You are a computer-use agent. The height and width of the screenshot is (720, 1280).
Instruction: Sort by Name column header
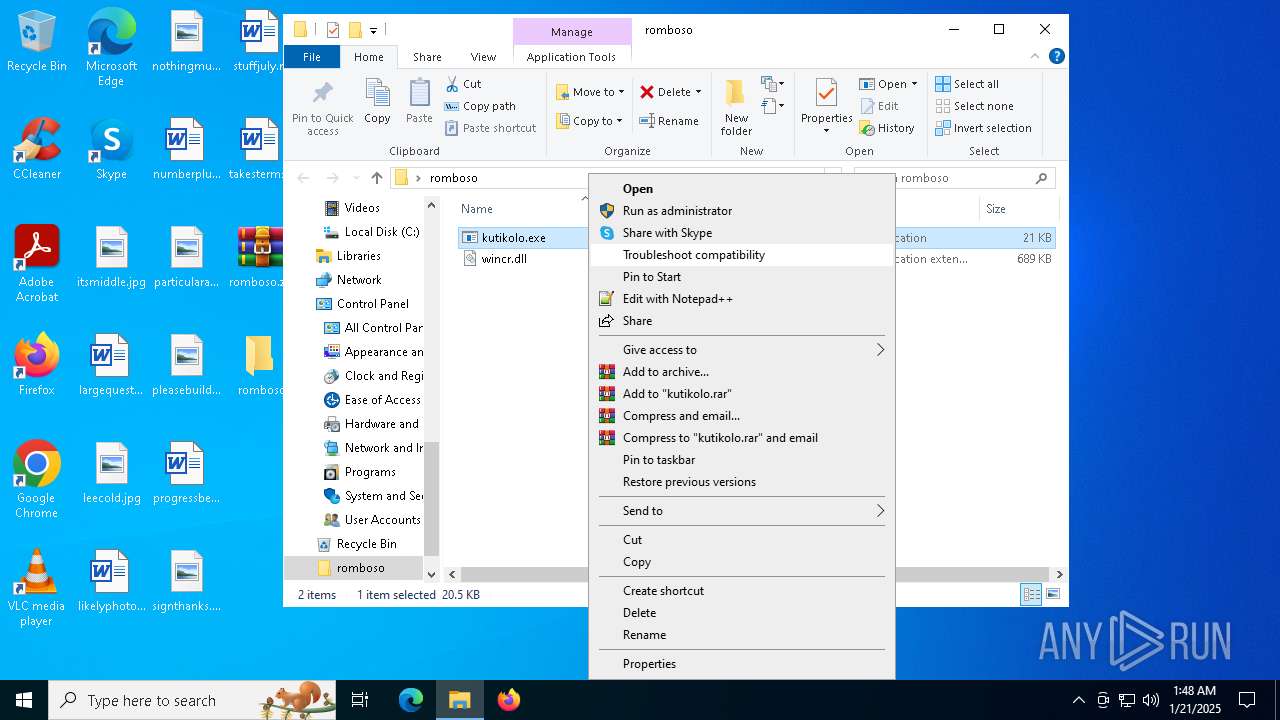477,209
